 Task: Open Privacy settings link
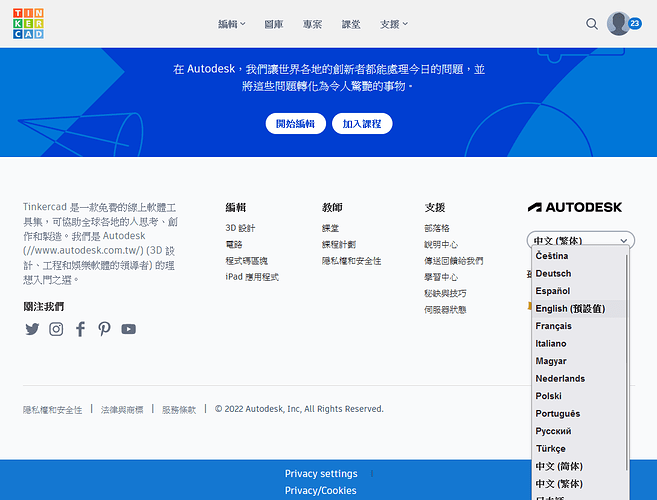[x=321, y=474]
